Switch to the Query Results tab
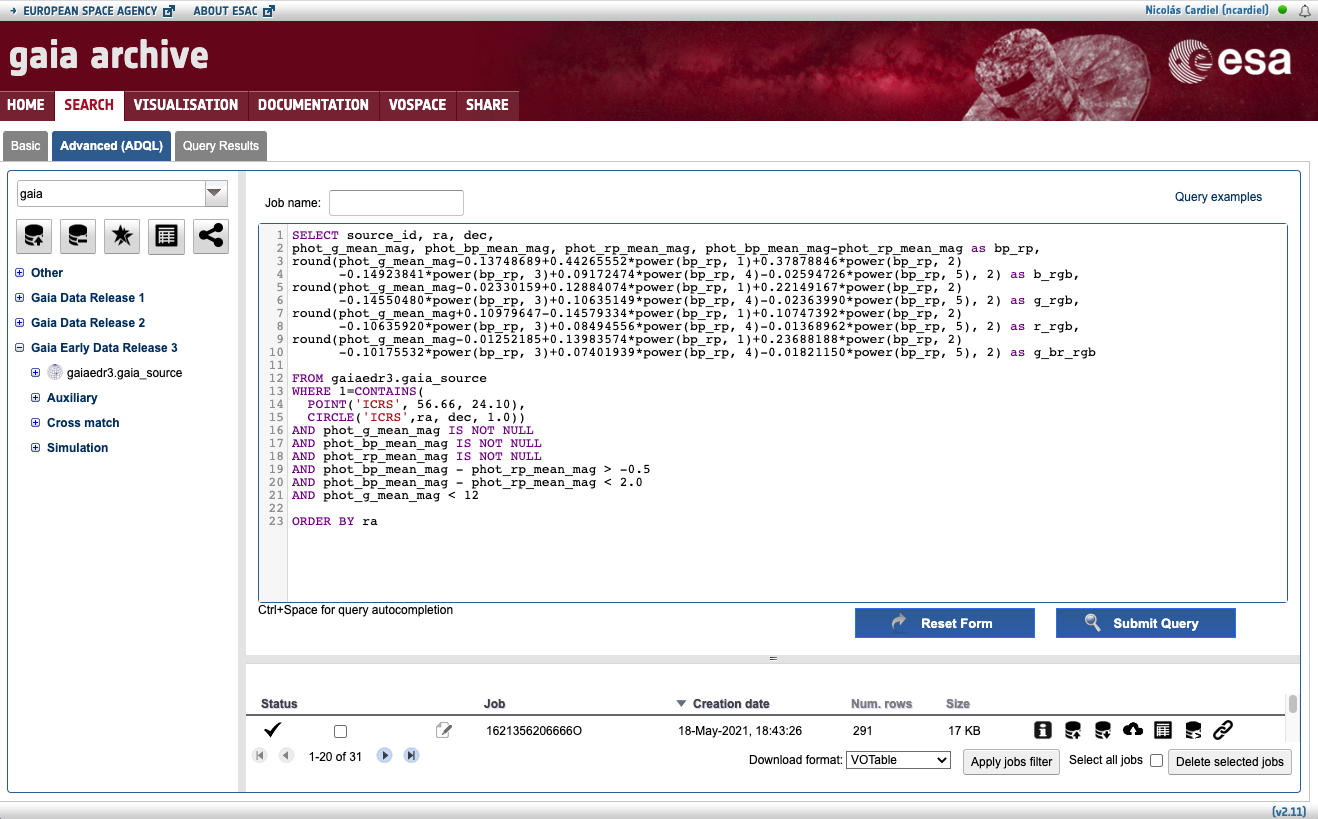 (x=221, y=146)
